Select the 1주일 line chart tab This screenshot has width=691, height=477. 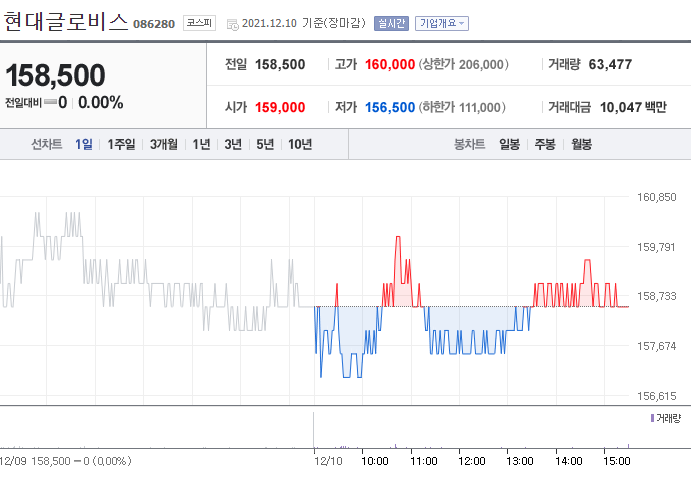(x=121, y=144)
